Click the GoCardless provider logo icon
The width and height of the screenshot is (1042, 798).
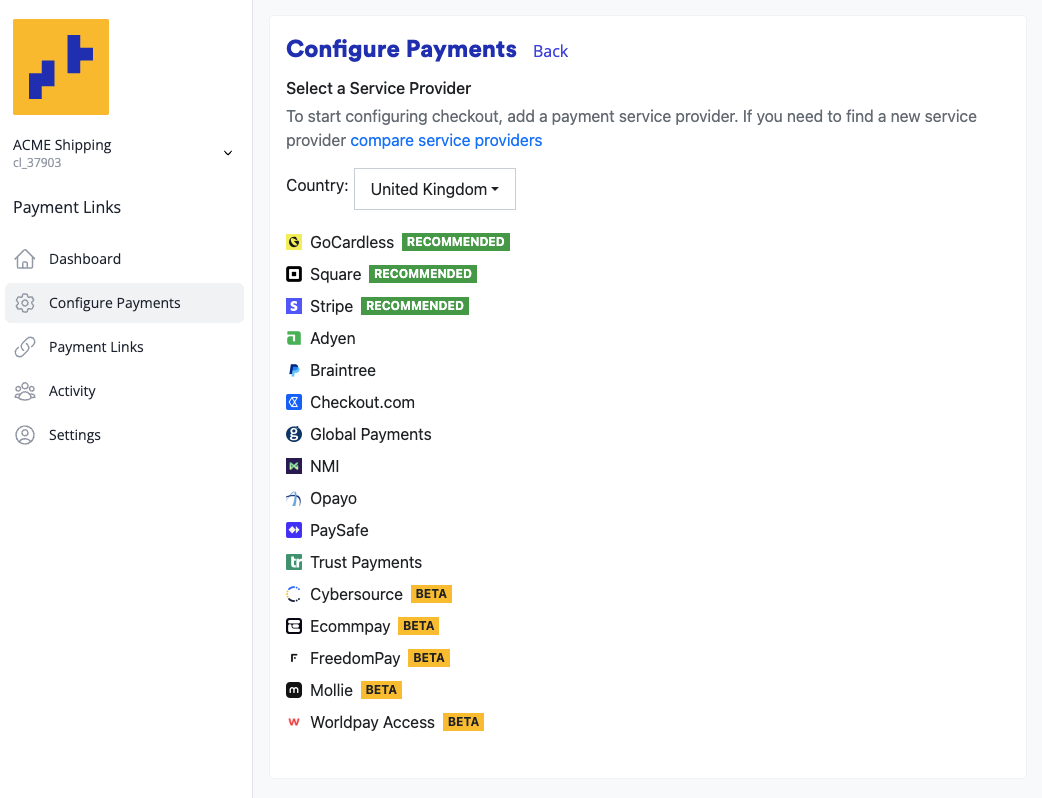(x=294, y=242)
